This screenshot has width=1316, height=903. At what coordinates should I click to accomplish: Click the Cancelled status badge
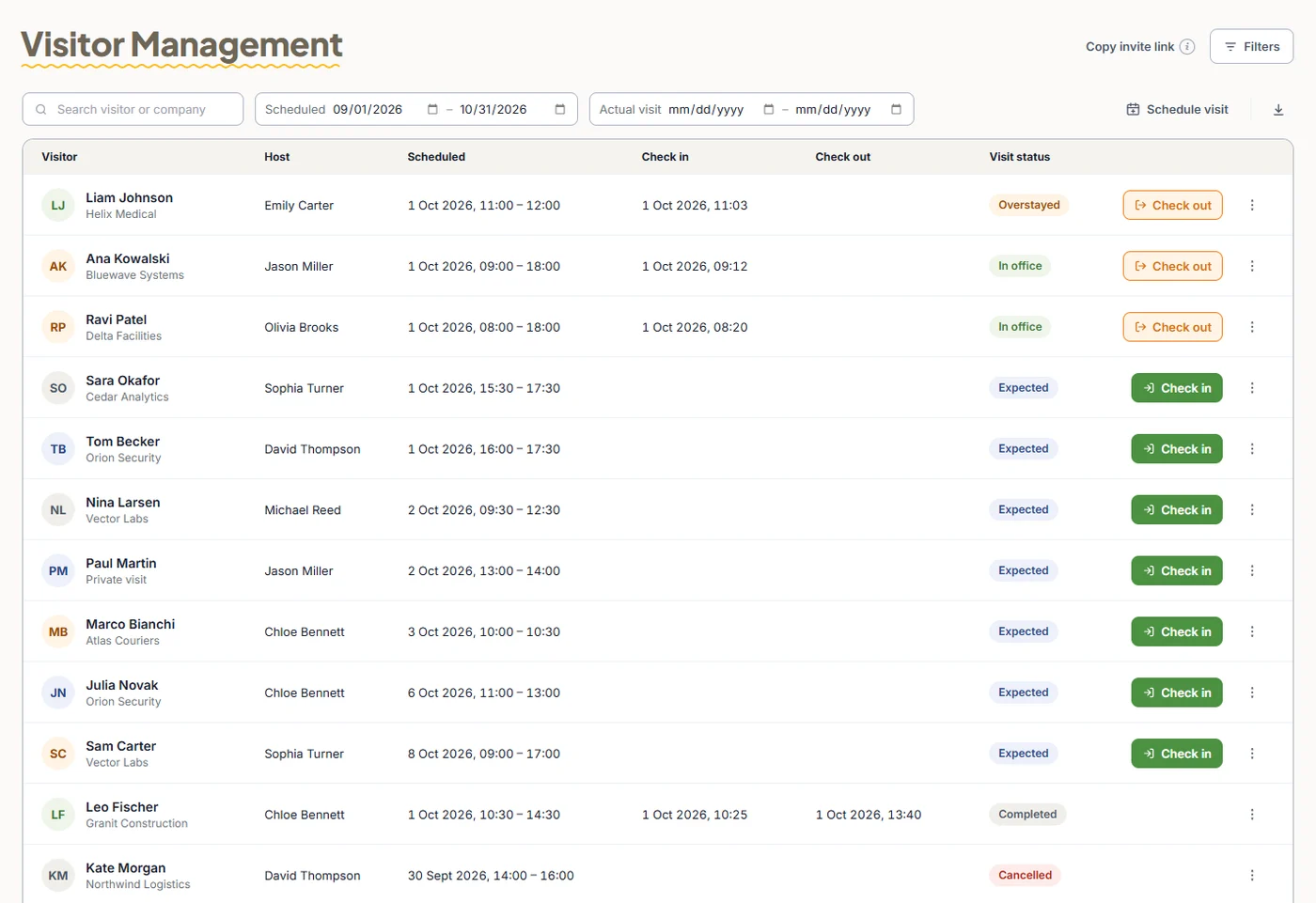click(1025, 876)
